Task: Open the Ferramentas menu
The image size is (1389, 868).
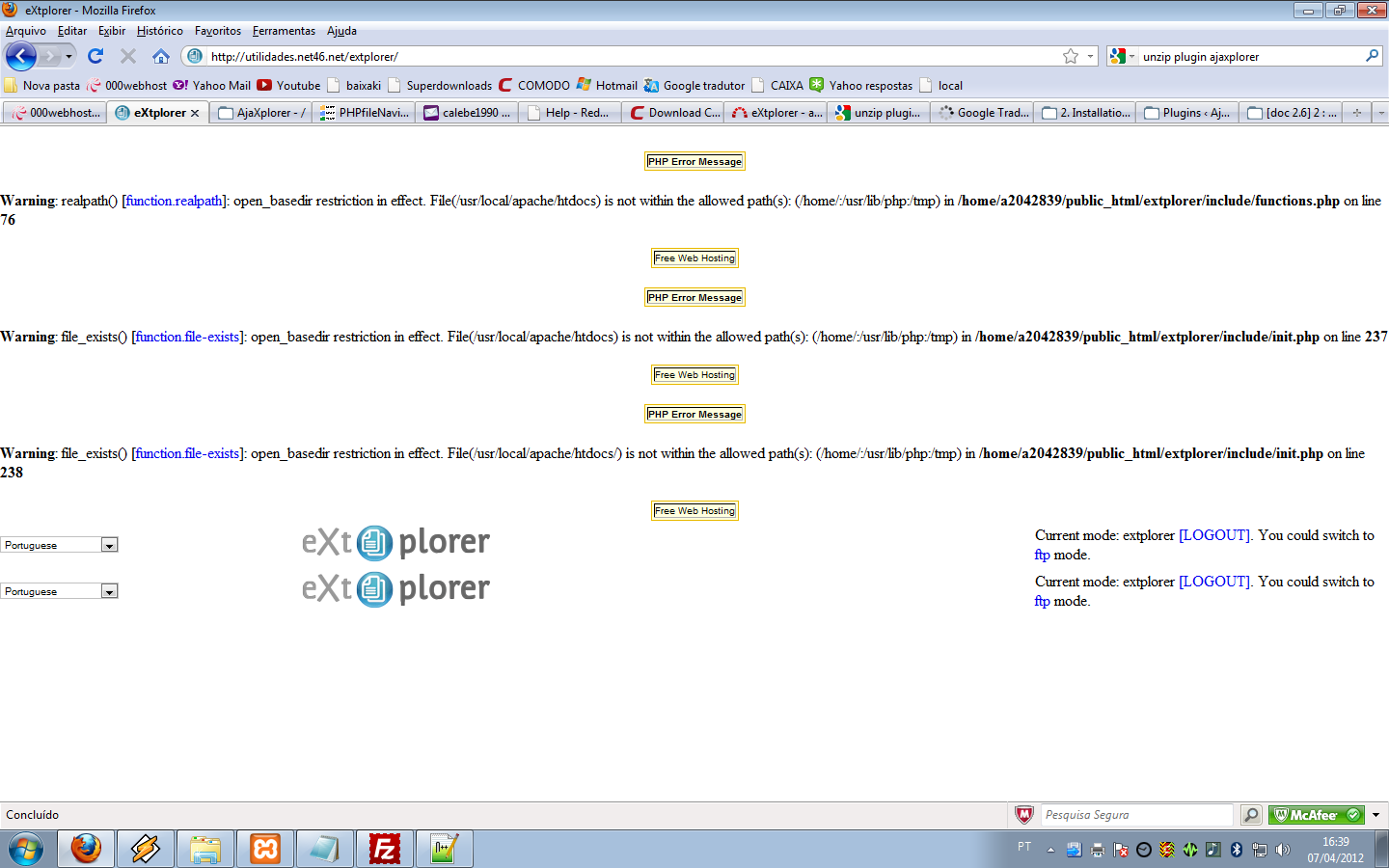Action: pyautogui.click(x=284, y=31)
